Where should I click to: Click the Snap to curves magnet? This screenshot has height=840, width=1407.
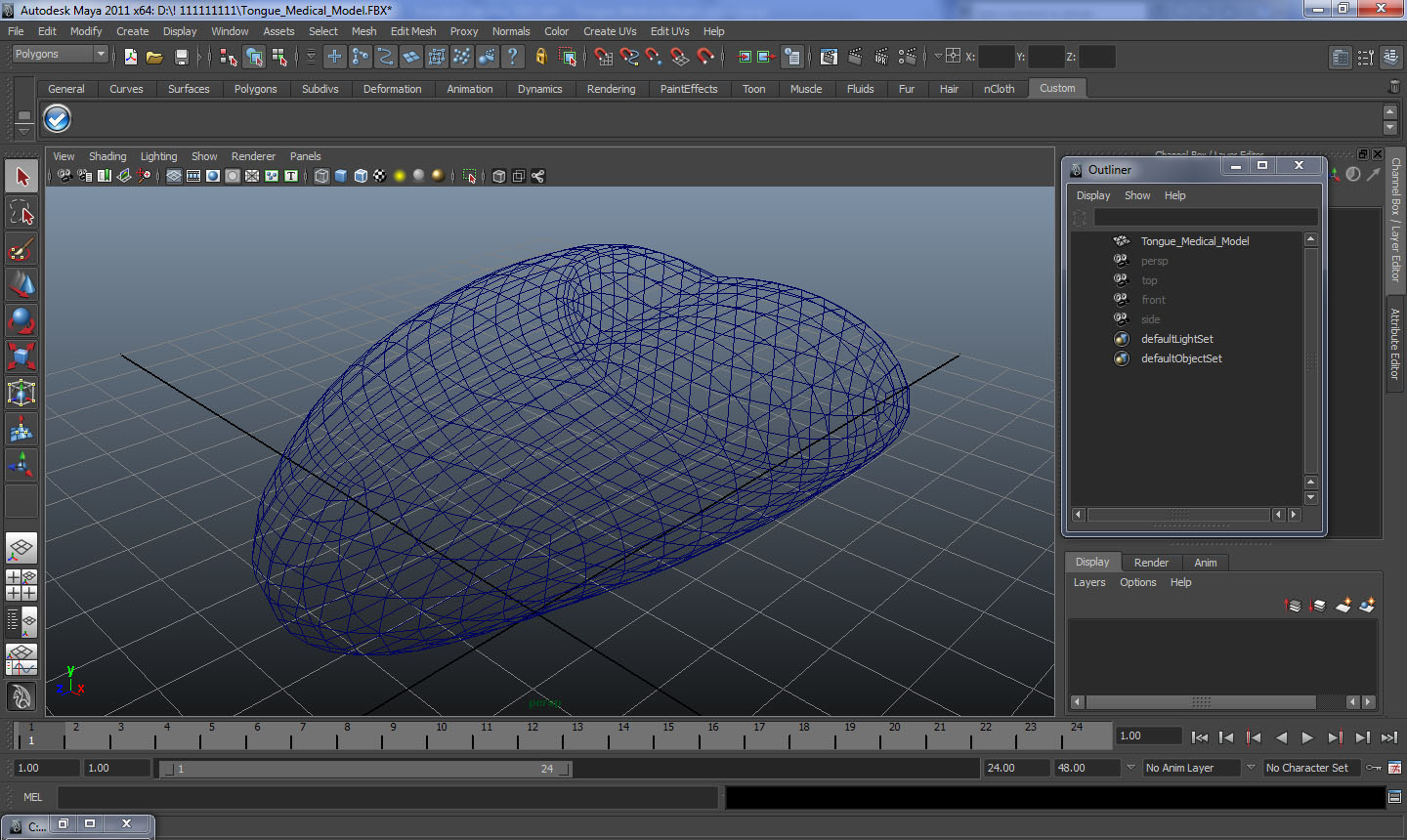tap(629, 57)
